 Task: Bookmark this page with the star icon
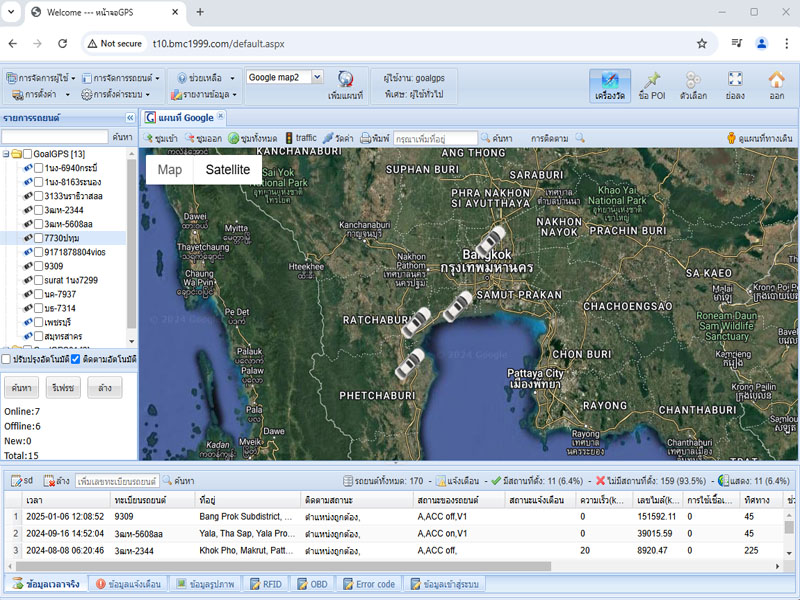[x=702, y=44]
